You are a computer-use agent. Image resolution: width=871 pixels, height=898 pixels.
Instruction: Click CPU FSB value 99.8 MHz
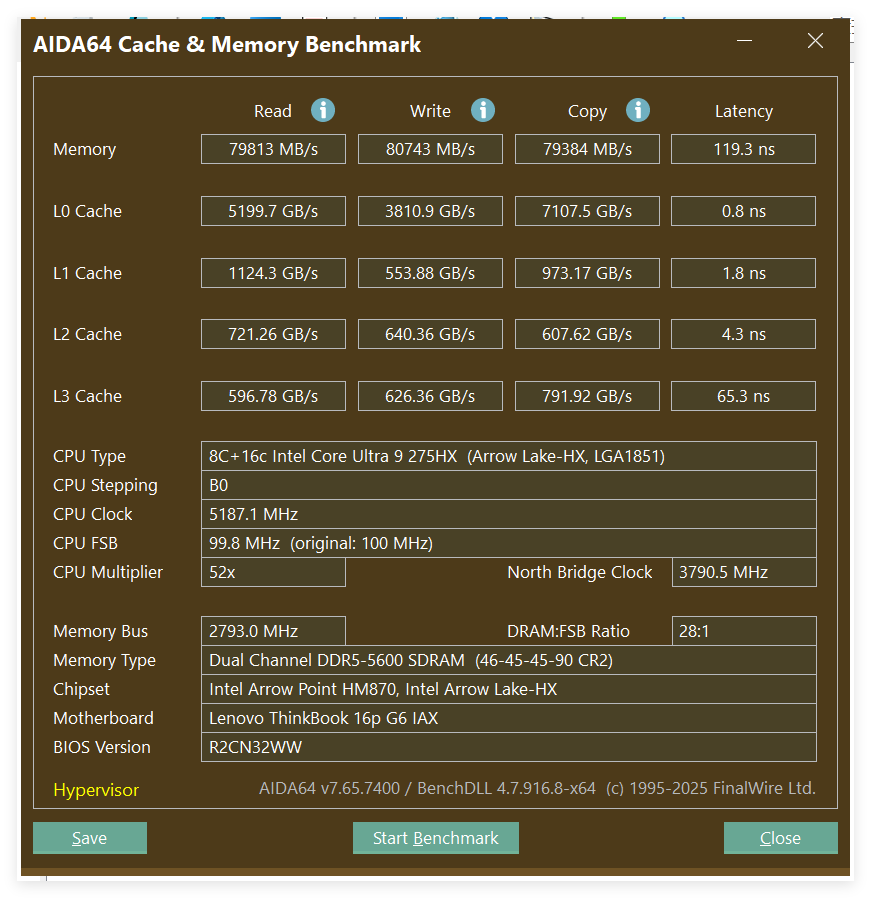509,543
